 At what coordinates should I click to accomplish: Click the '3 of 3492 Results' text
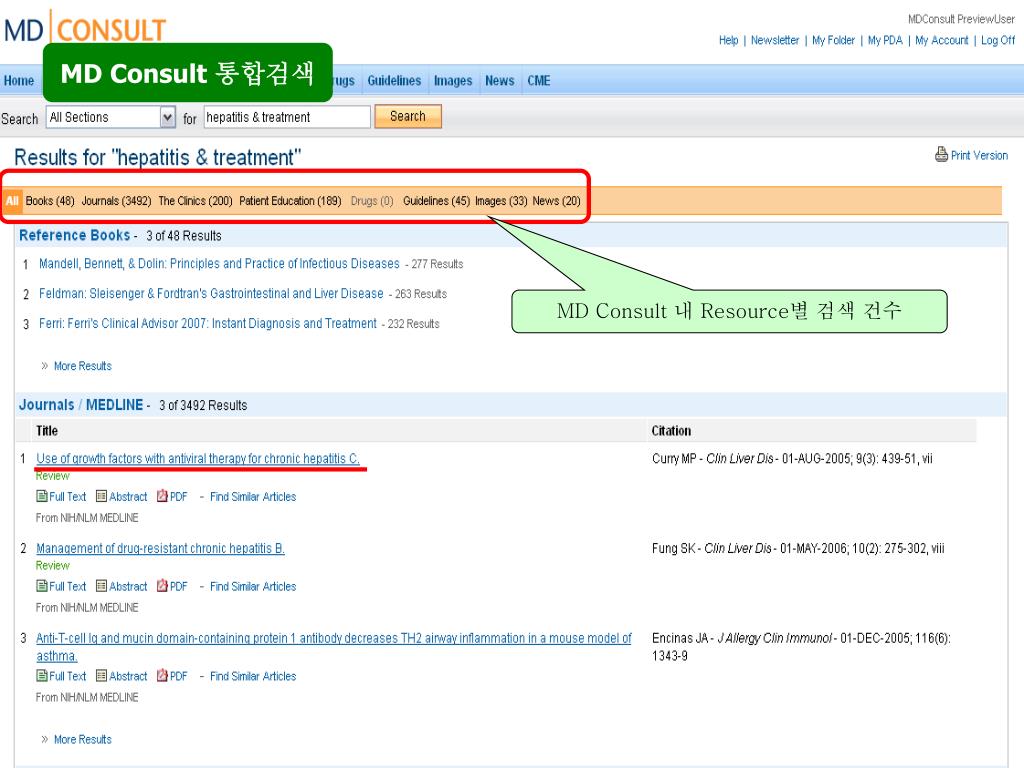[203, 405]
